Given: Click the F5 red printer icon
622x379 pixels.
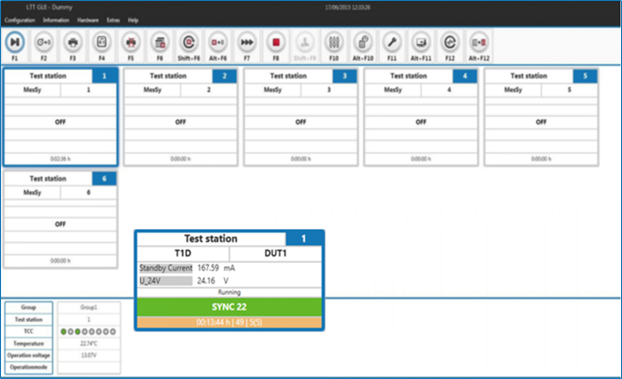Looking at the screenshot, I should [131, 42].
